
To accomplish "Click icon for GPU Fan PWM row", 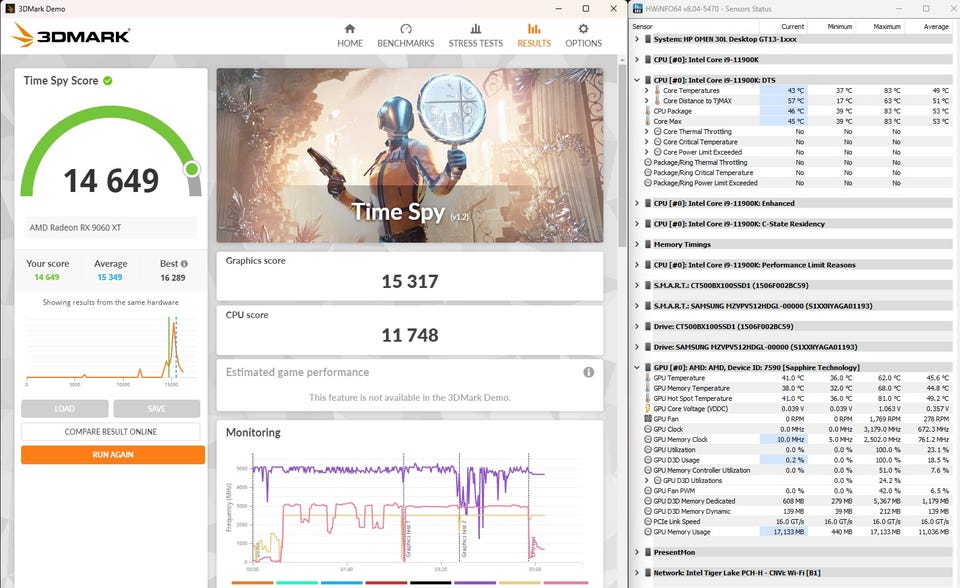I will [648, 491].
